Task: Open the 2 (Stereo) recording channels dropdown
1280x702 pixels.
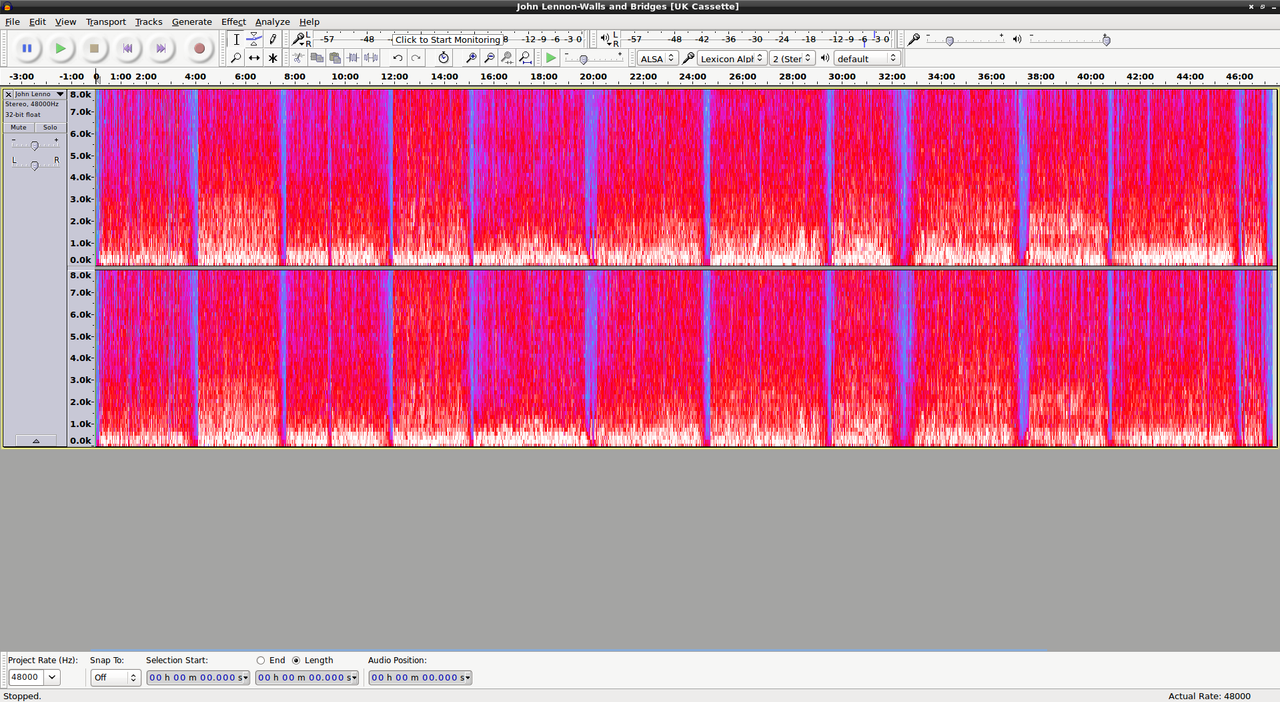Action: click(x=792, y=58)
